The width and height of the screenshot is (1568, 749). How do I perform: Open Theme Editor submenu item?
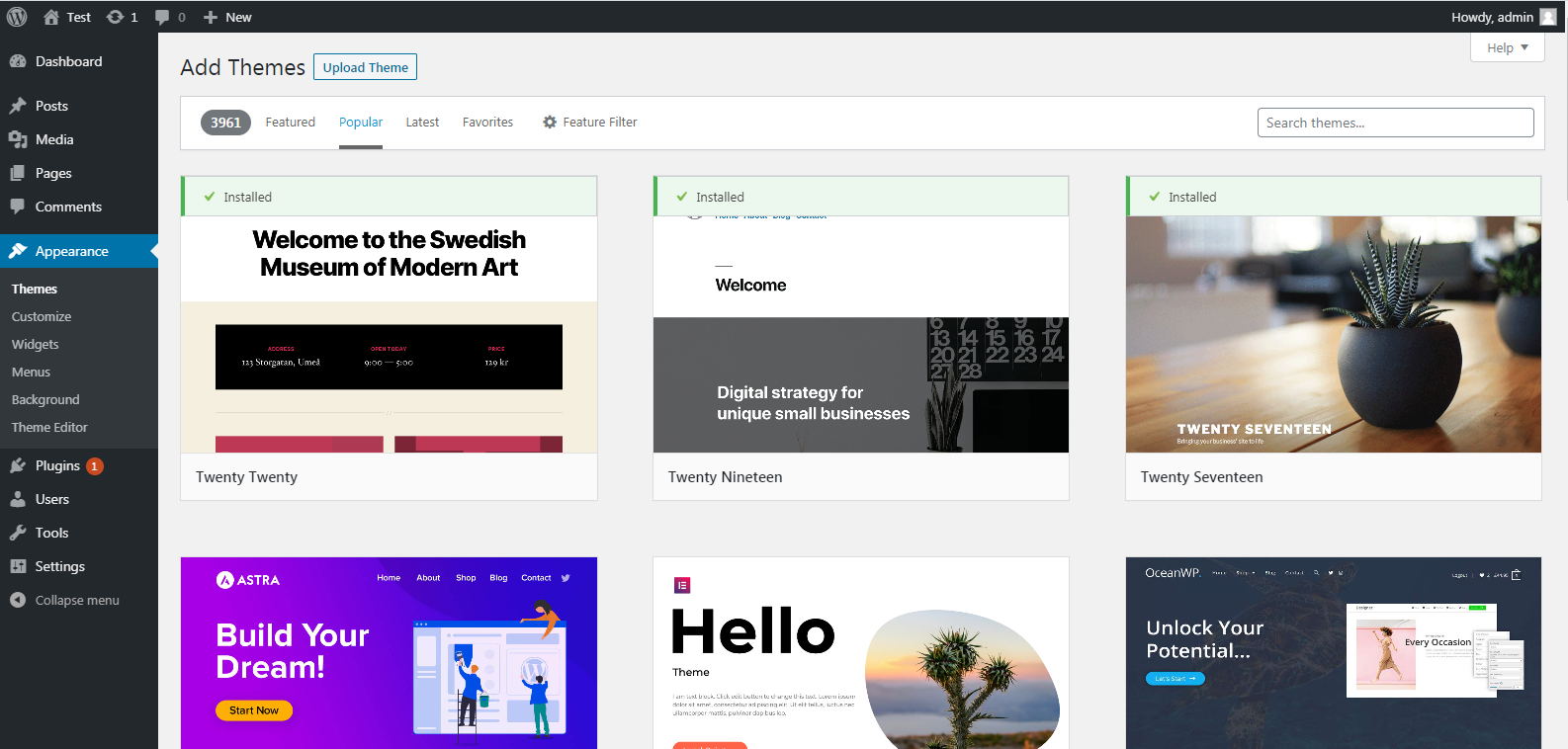pyautogui.click(x=49, y=428)
